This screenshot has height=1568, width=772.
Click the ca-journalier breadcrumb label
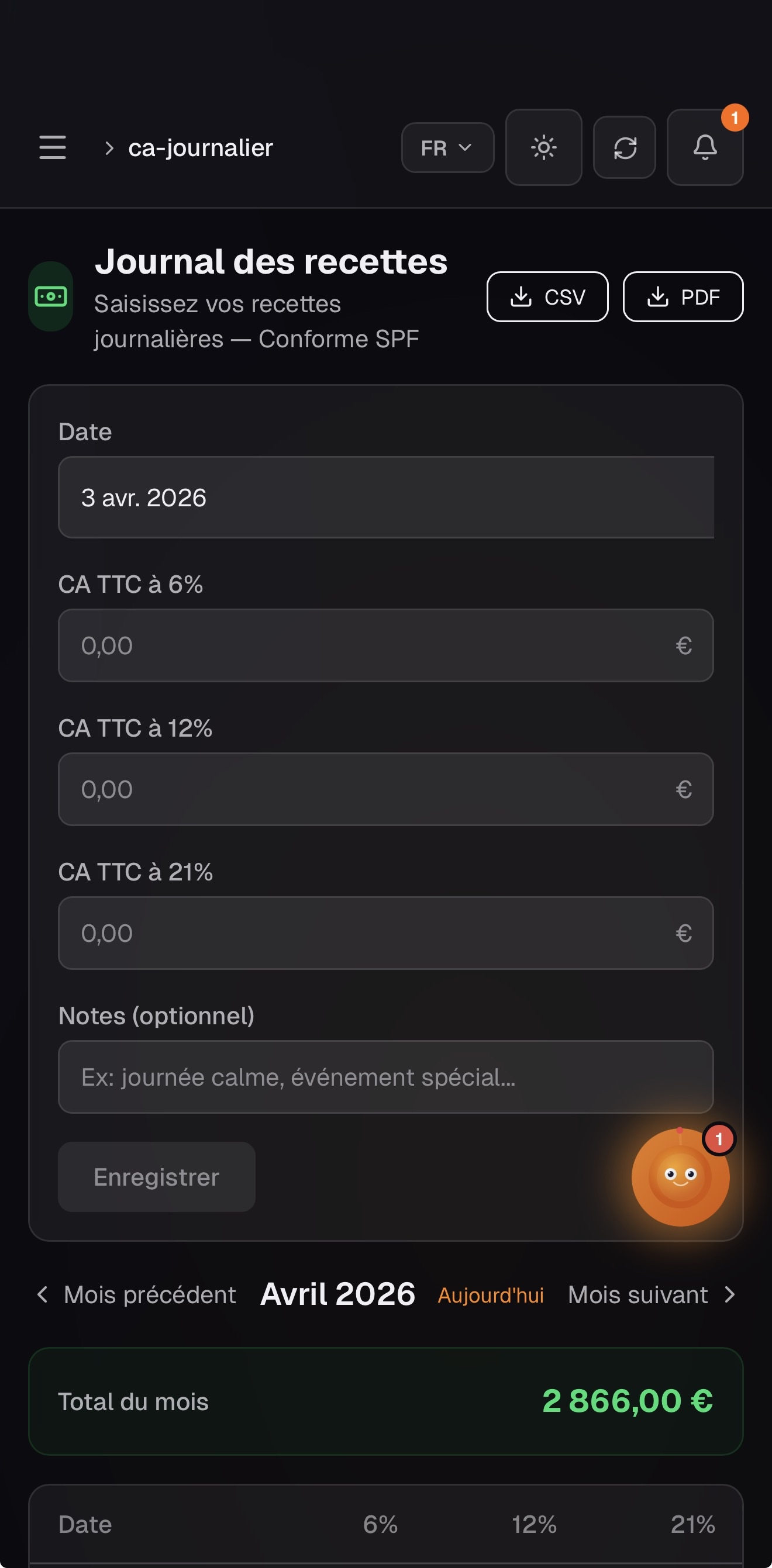(x=200, y=148)
